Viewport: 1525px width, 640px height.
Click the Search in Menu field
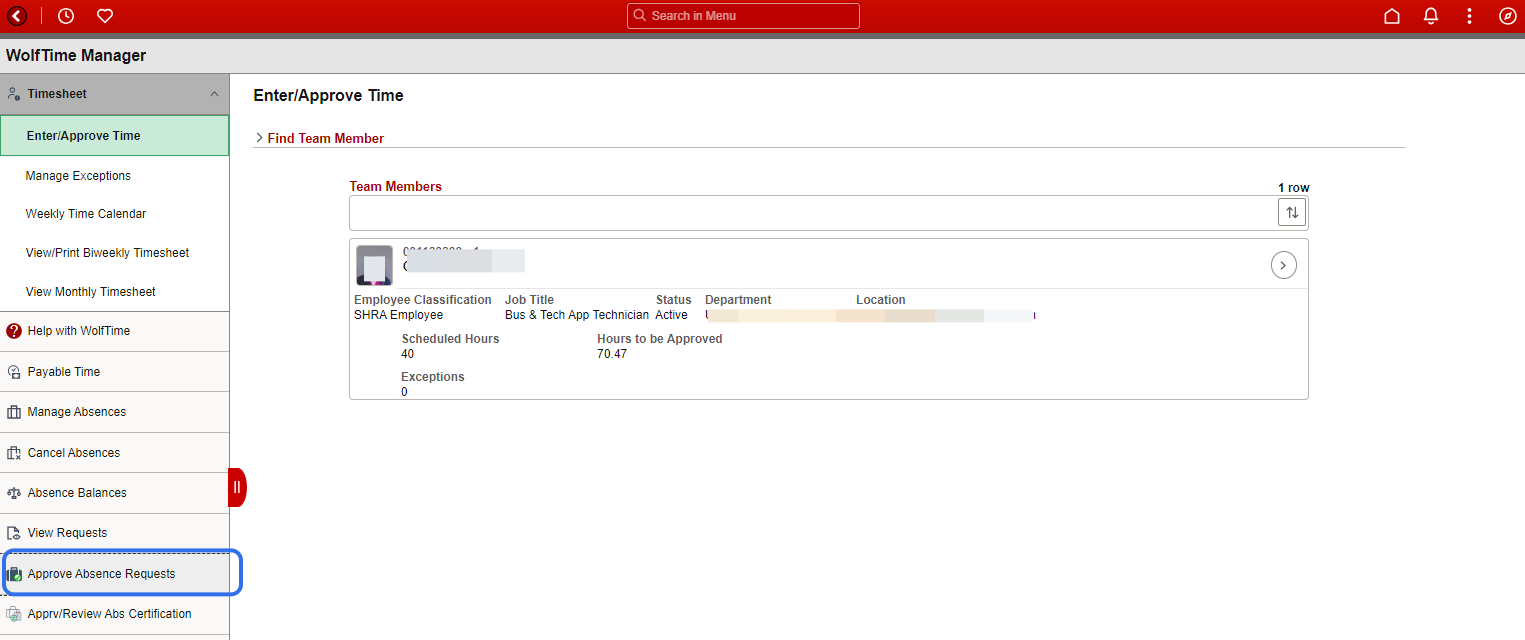pyautogui.click(x=743, y=16)
